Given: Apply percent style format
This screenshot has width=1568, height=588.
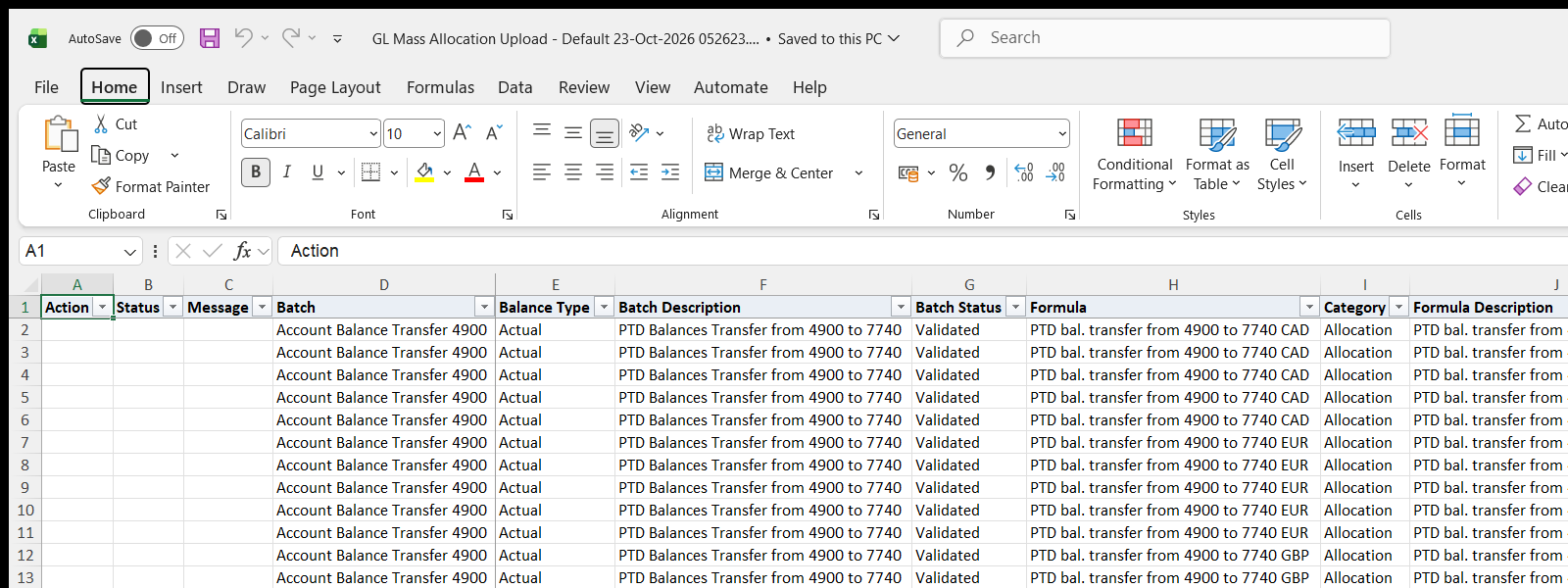Looking at the screenshot, I should pos(958,172).
